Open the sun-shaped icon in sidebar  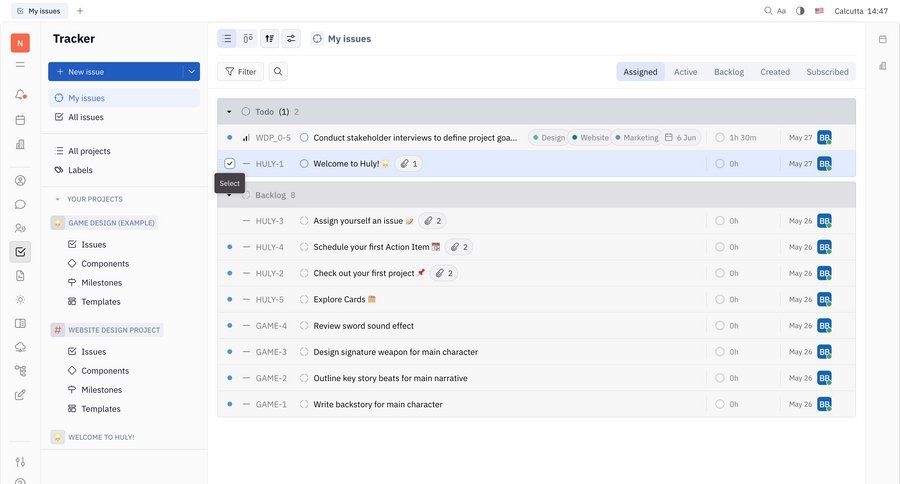tap(20, 300)
